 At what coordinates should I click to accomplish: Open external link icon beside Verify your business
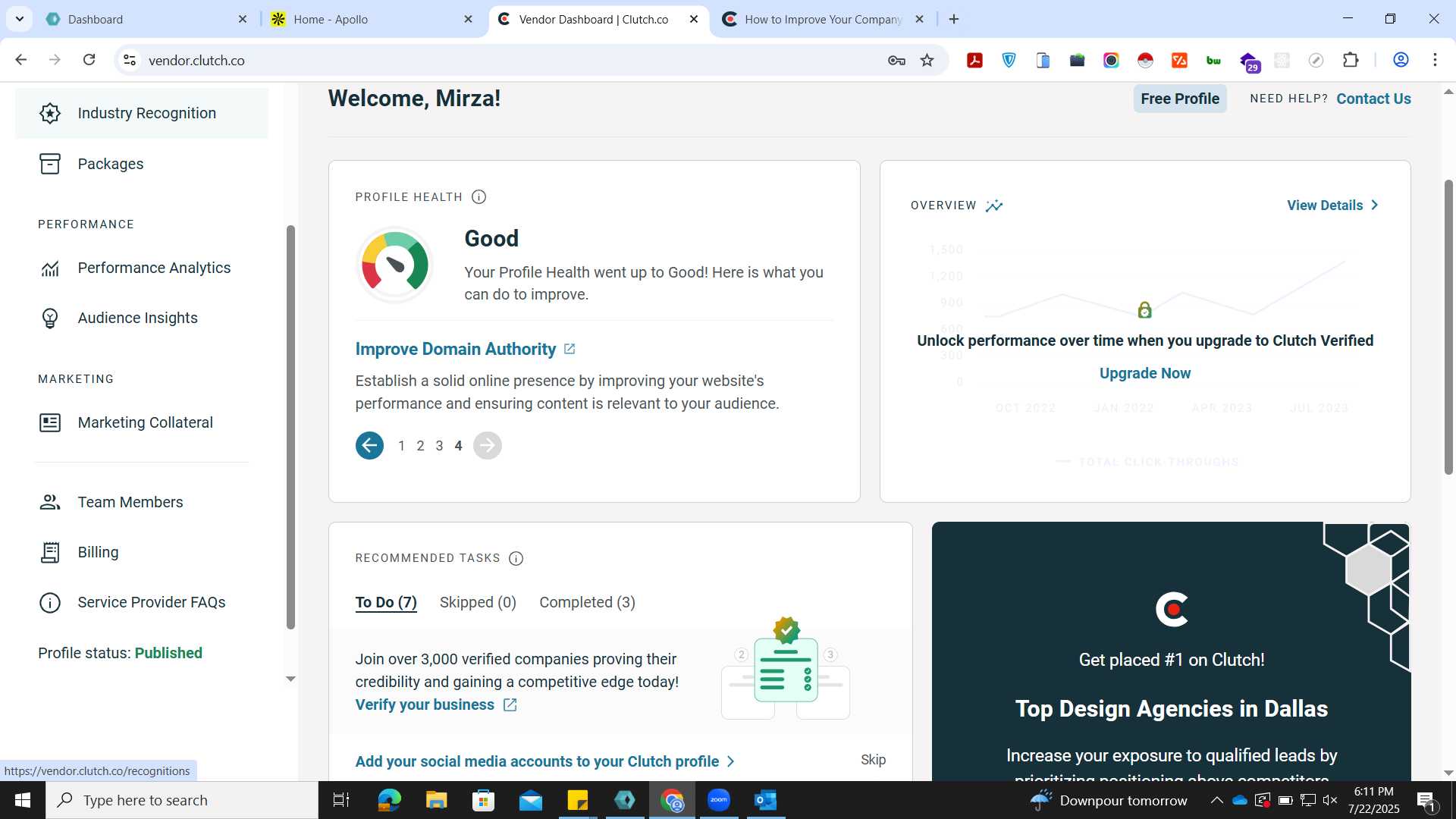510,705
